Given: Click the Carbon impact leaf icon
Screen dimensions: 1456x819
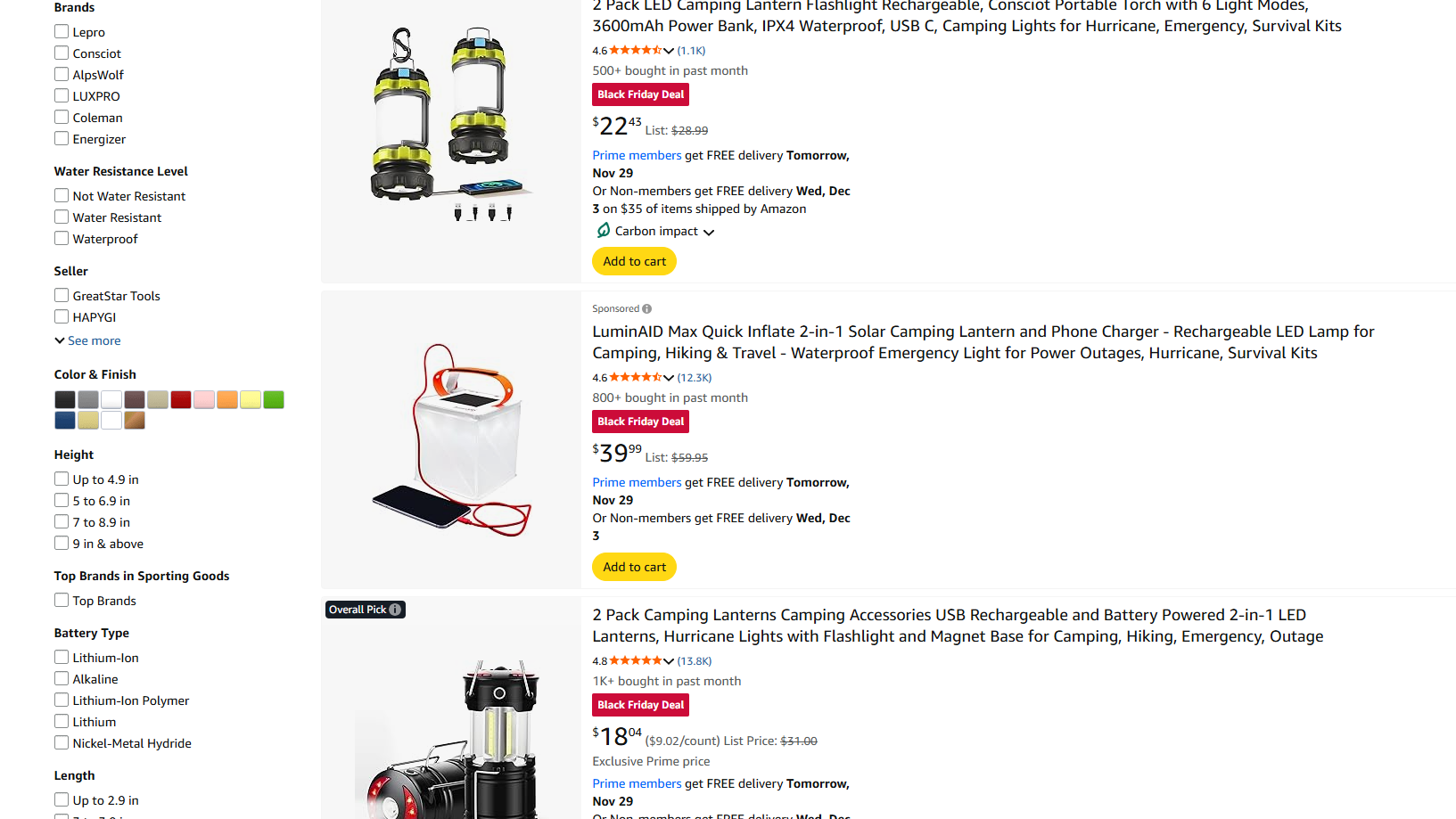Looking at the screenshot, I should 604,231.
